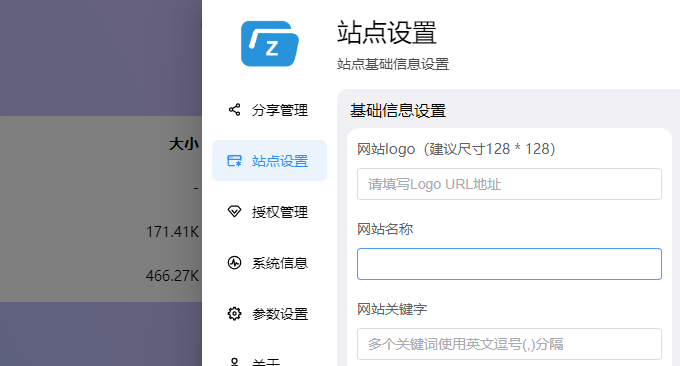680x366 pixels.
Task: Click the 网站logo field label
Action: pyautogui.click(x=456, y=149)
